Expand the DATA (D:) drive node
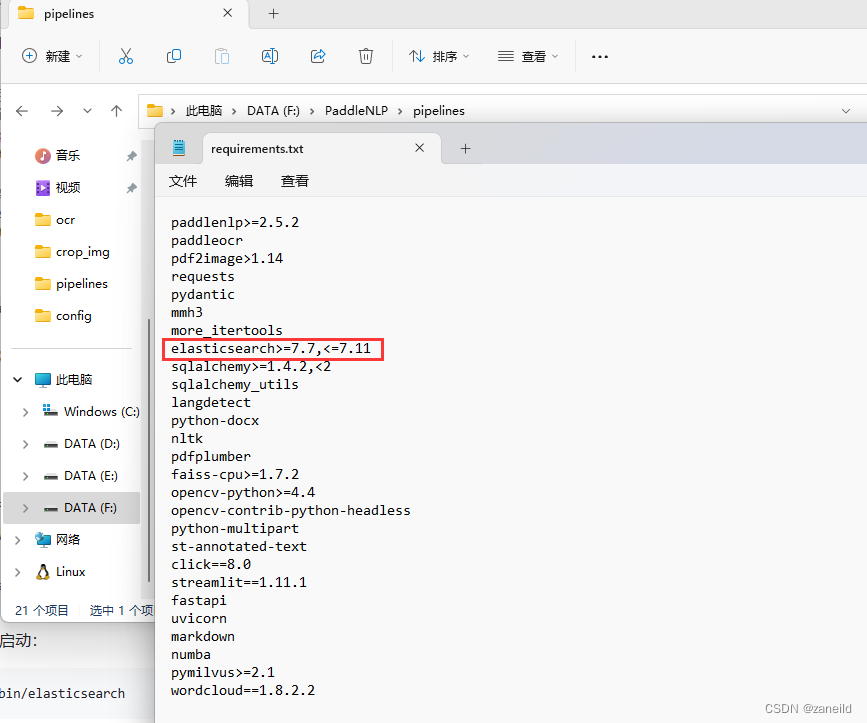The height and width of the screenshot is (723, 867). tap(25, 444)
